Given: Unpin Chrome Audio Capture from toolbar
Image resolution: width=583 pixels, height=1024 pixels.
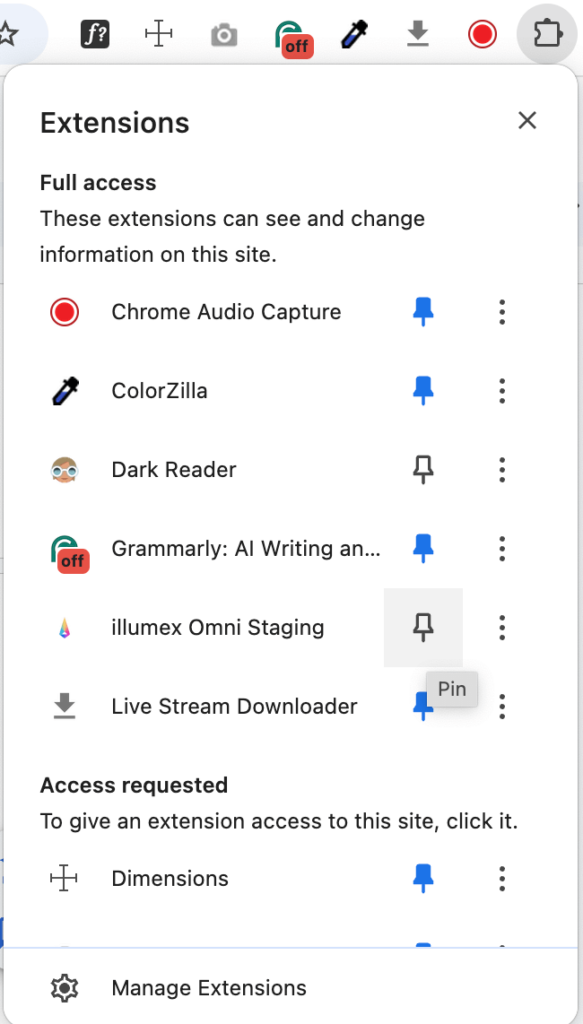Looking at the screenshot, I should click(x=423, y=312).
